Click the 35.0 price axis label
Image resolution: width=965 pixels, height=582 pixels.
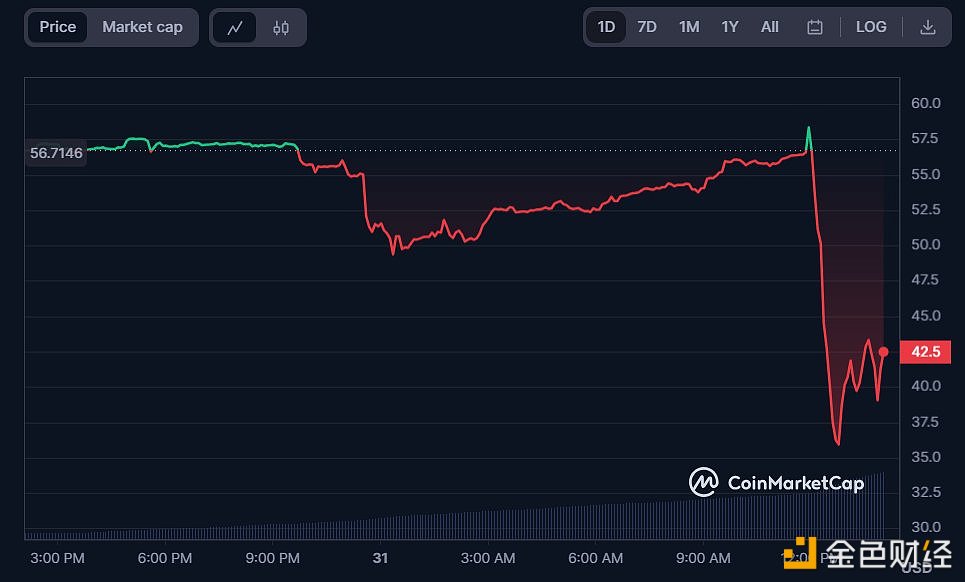pos(926,457)
